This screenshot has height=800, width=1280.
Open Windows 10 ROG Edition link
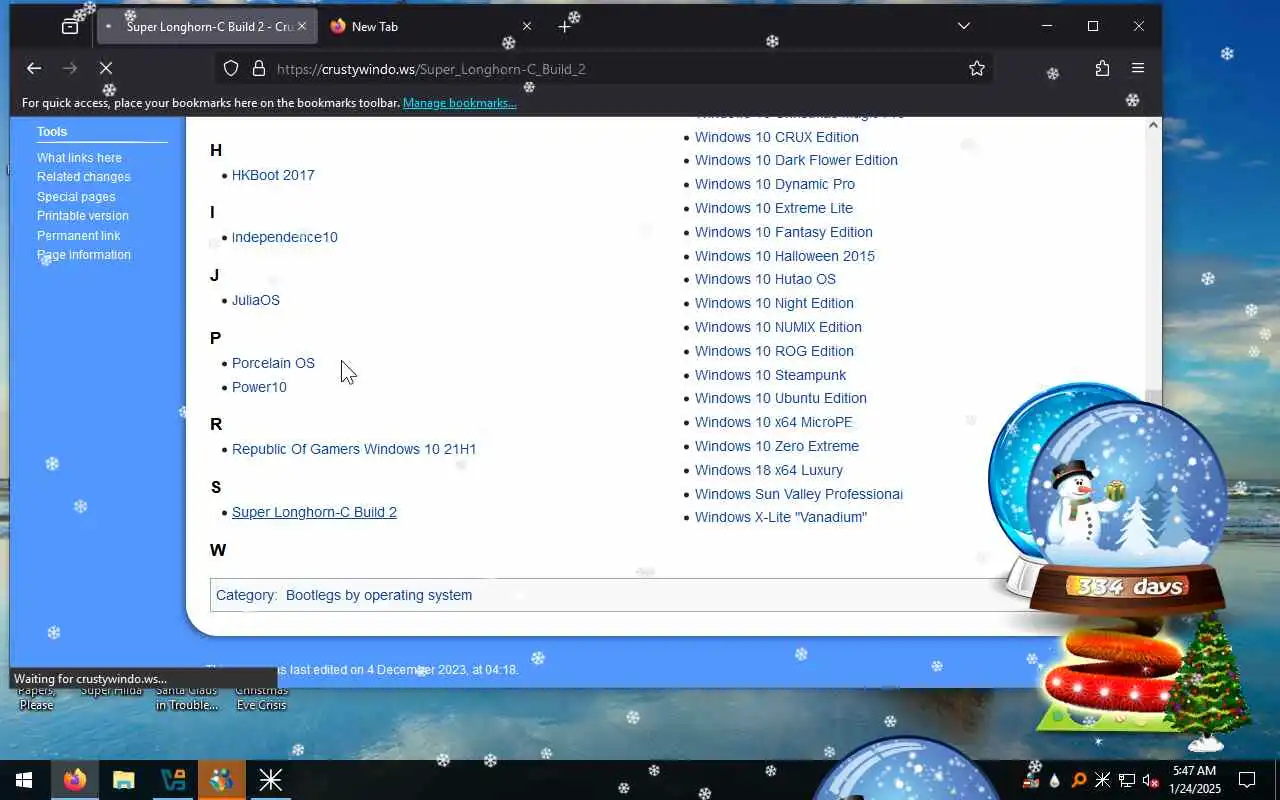pyautogui.click(x=774, y=351)
